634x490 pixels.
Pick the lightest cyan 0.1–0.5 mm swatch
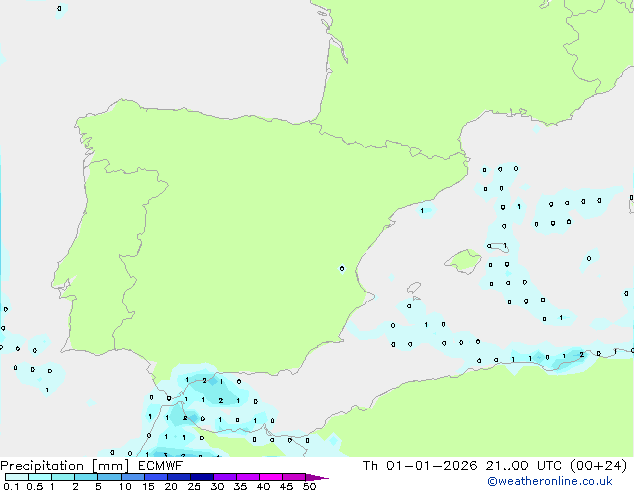(17, 477)
